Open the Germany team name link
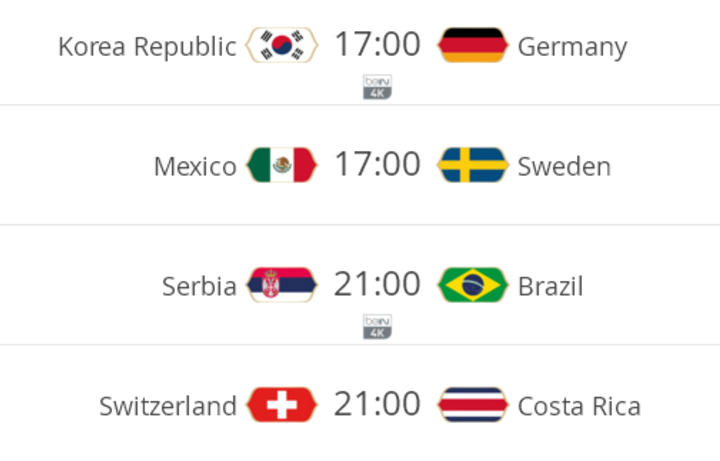This screenshot has height=461, width=720. tap(572, 48)
